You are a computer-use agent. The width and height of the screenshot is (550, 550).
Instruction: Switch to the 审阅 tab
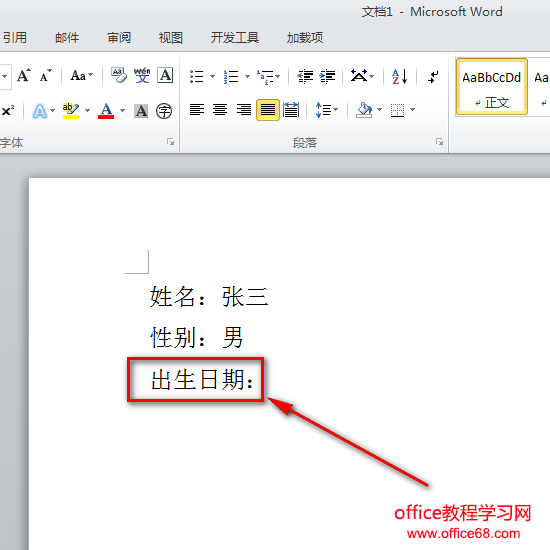point(119,38)
